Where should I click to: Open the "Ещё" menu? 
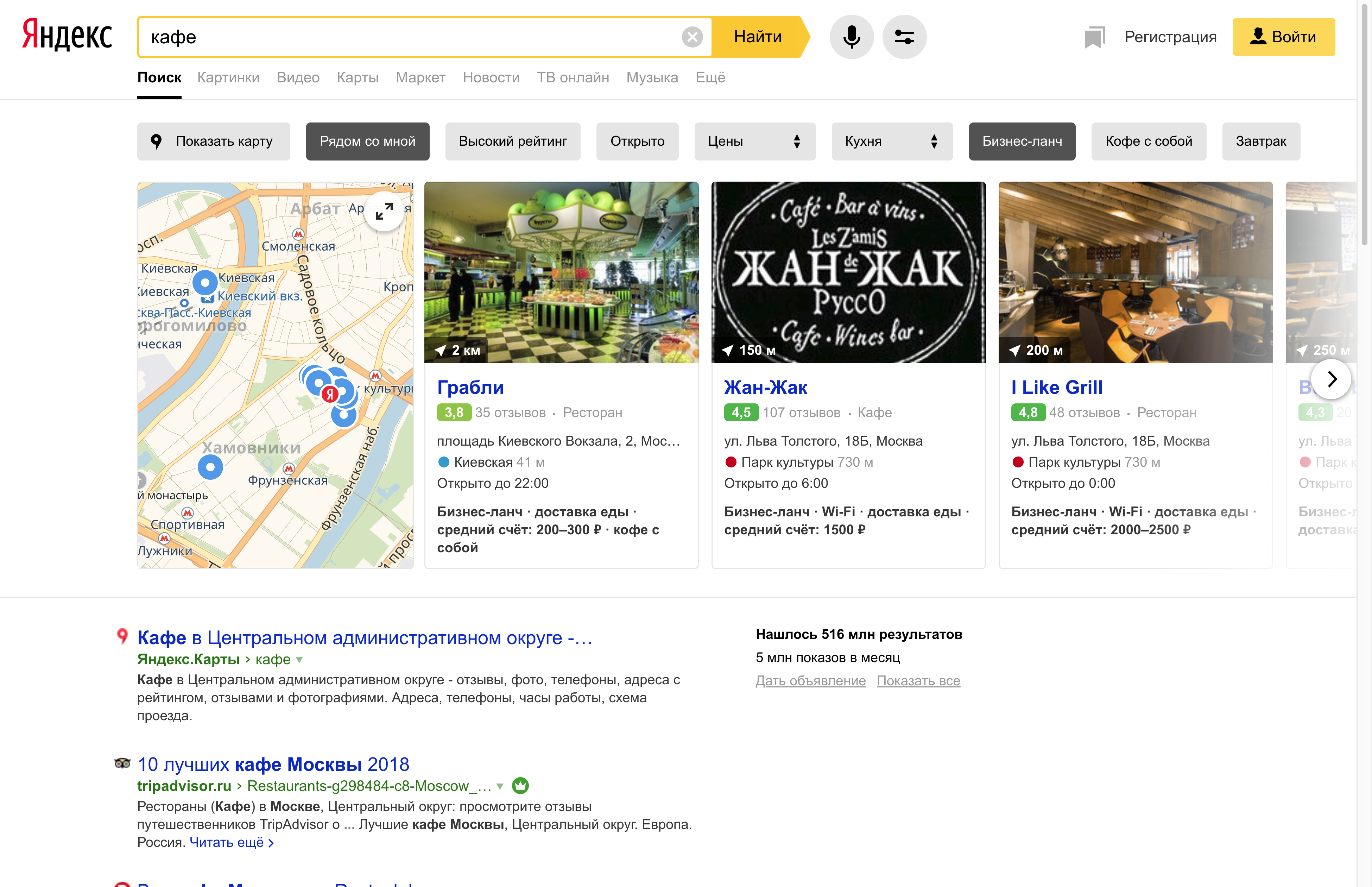710,77
